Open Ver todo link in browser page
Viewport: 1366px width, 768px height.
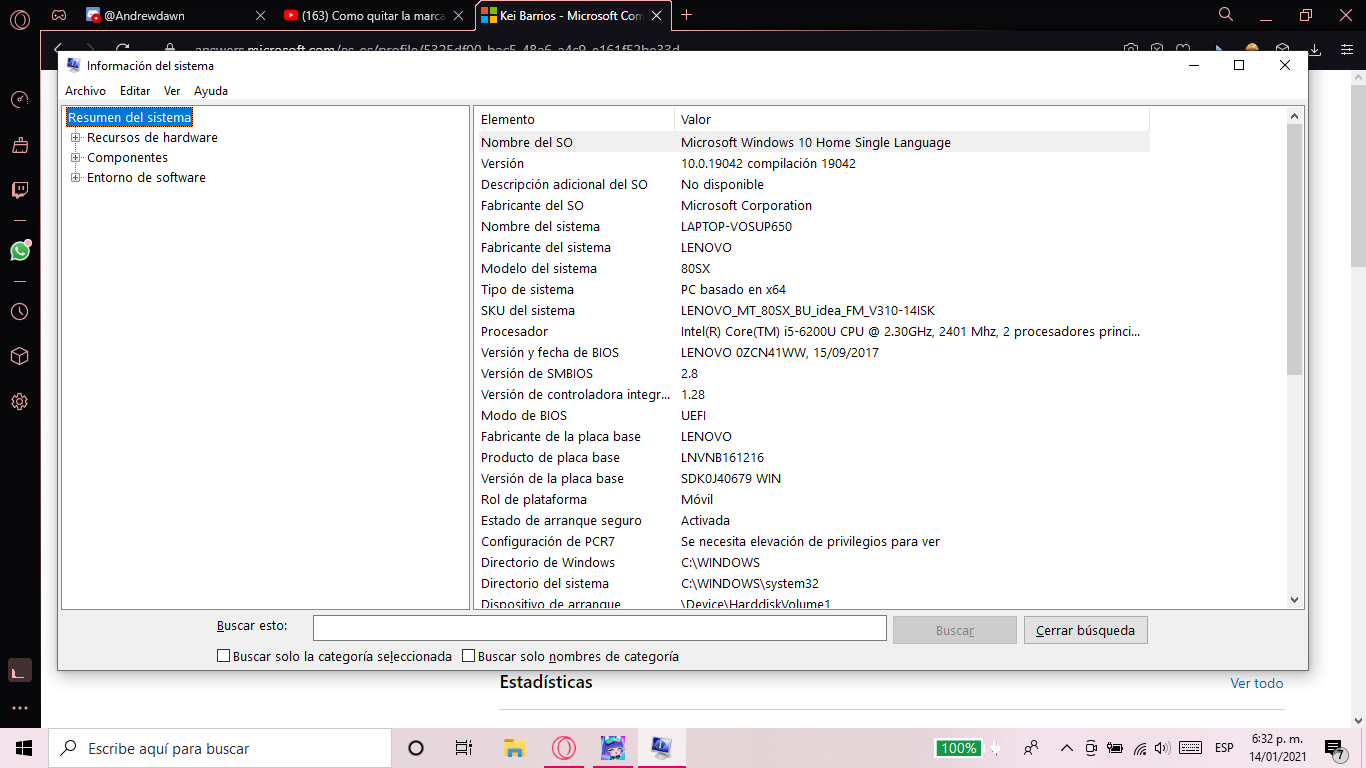point(1256,683)
